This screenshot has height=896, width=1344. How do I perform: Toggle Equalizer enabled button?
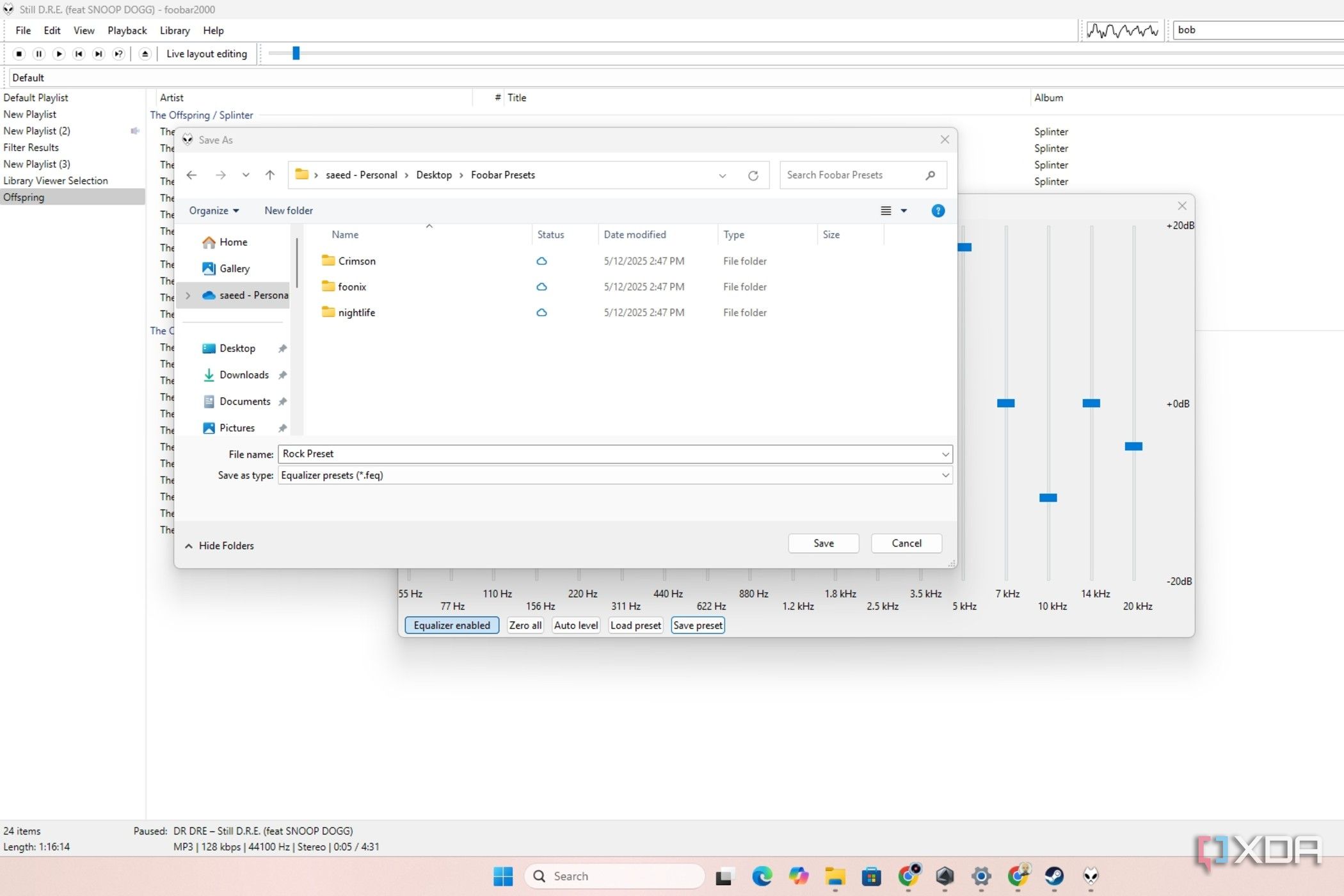[x=452, y=625]
